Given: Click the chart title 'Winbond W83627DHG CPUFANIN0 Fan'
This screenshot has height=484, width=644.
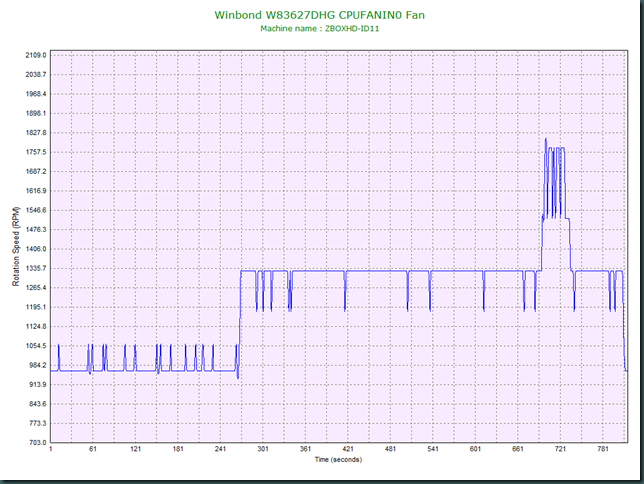Looking at the screenshot, I should tap(320, 15).
